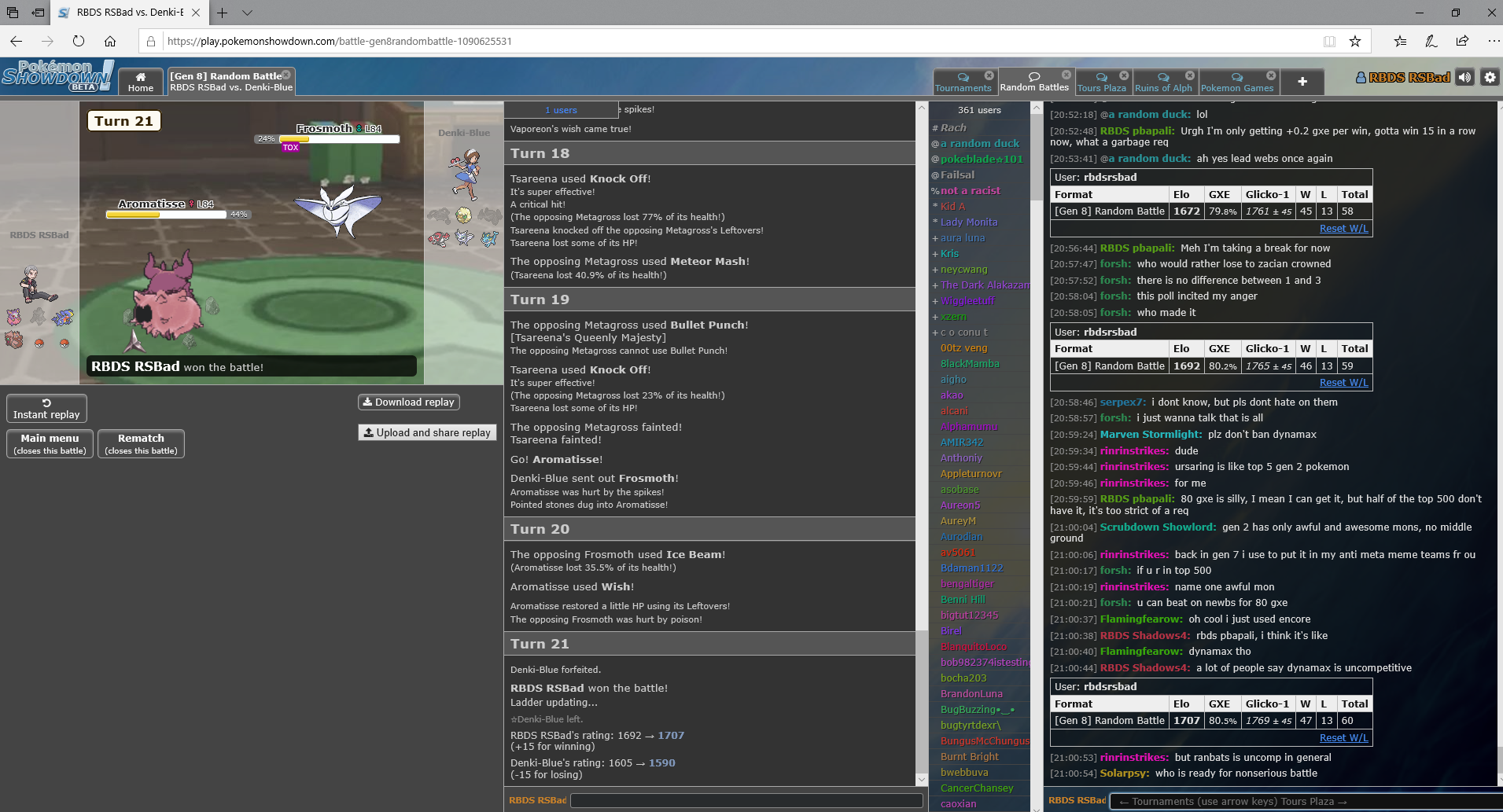Click the TOX status badge on Frosmoth

(x=291, y=147)
